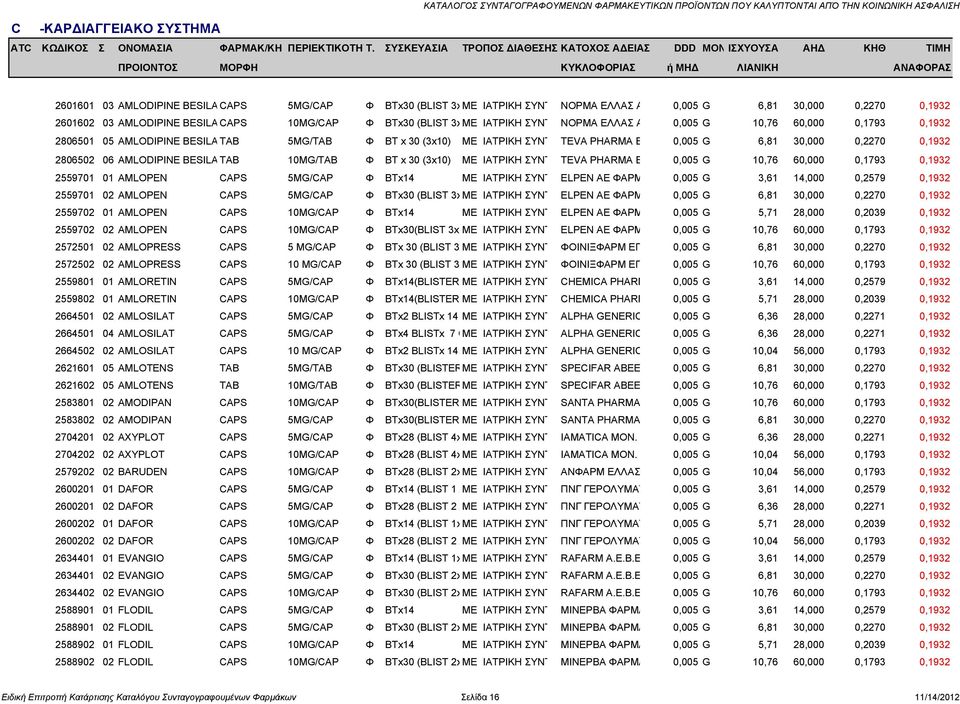Viewport: 960px width, 704px height.
Task: Select product code 2583802
Action: pos(75,420)
